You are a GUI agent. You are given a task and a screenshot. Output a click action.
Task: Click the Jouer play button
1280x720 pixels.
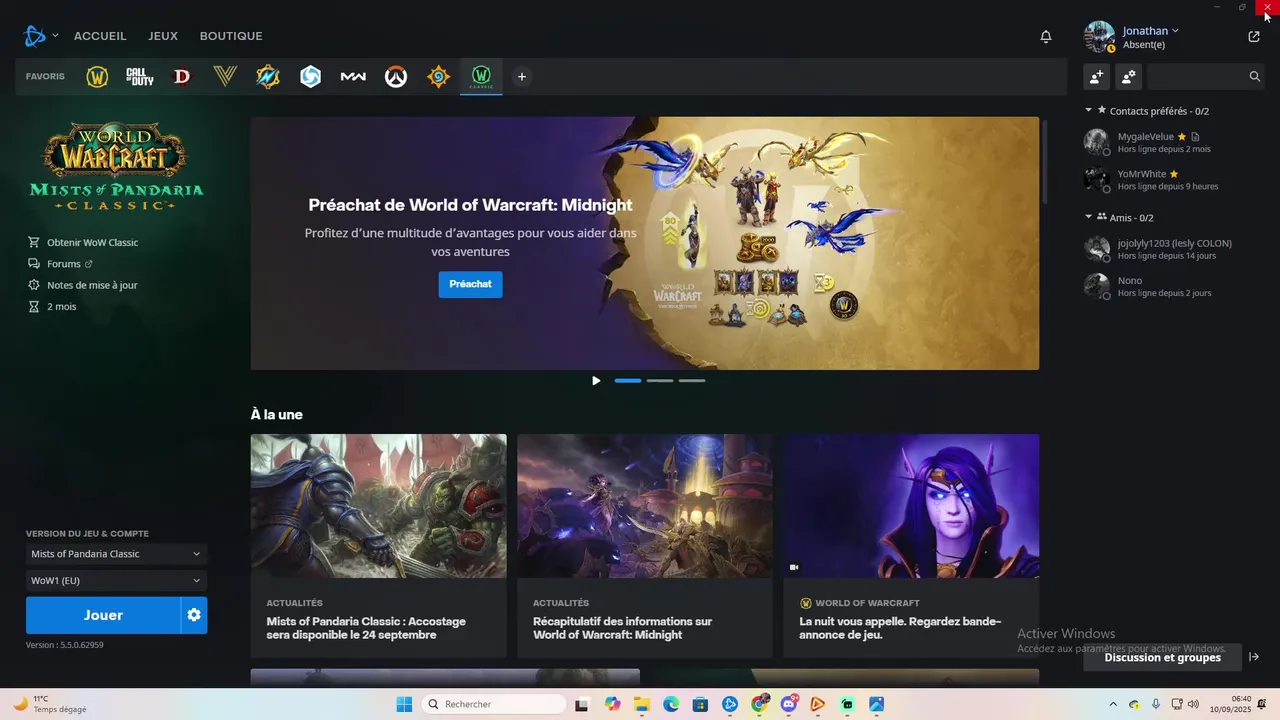pos(103,615)
